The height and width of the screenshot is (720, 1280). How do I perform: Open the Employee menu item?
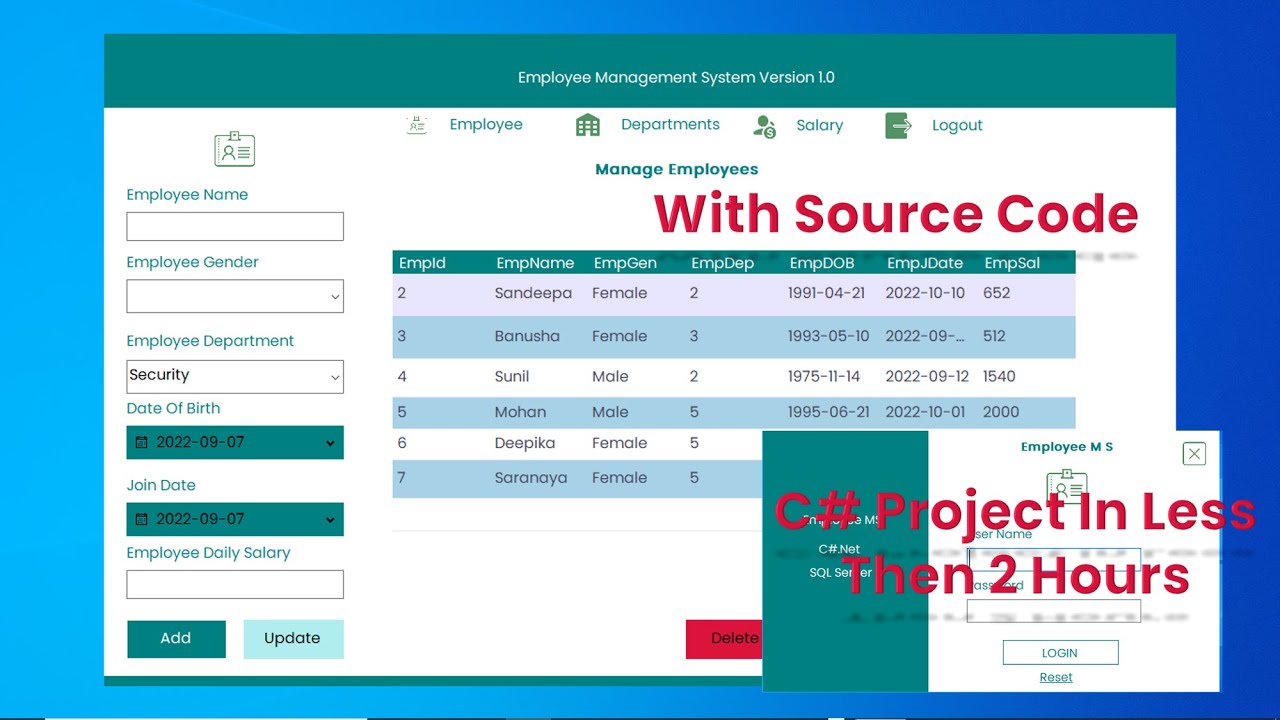pyautogui.click(x=486, y=125)
